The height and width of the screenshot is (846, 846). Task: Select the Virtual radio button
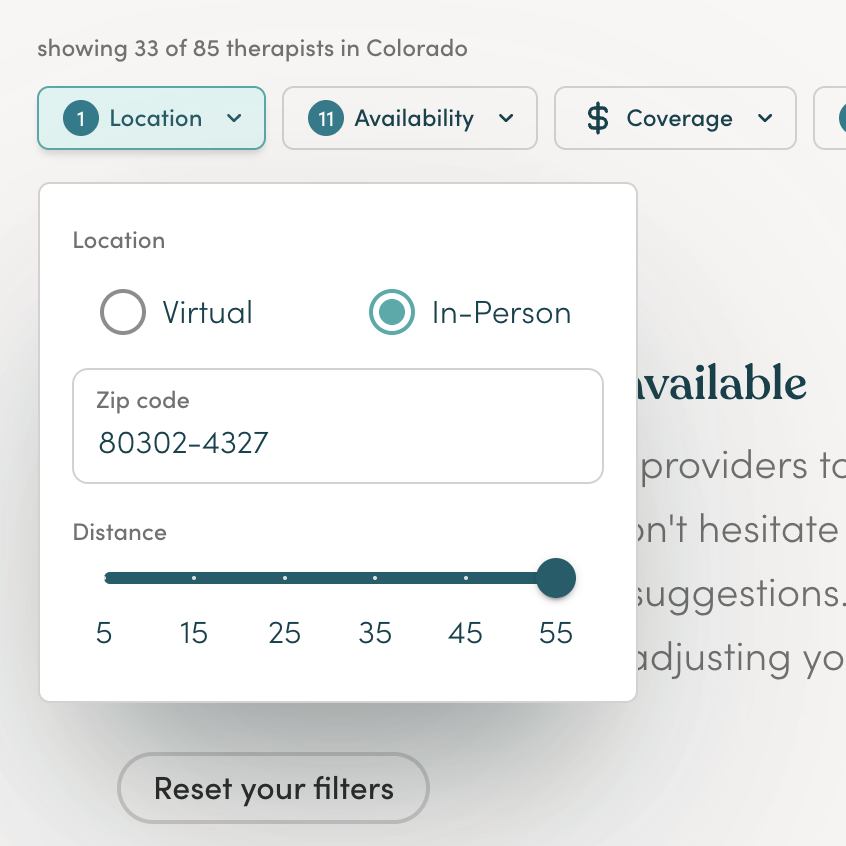click(x=123, y=312)
